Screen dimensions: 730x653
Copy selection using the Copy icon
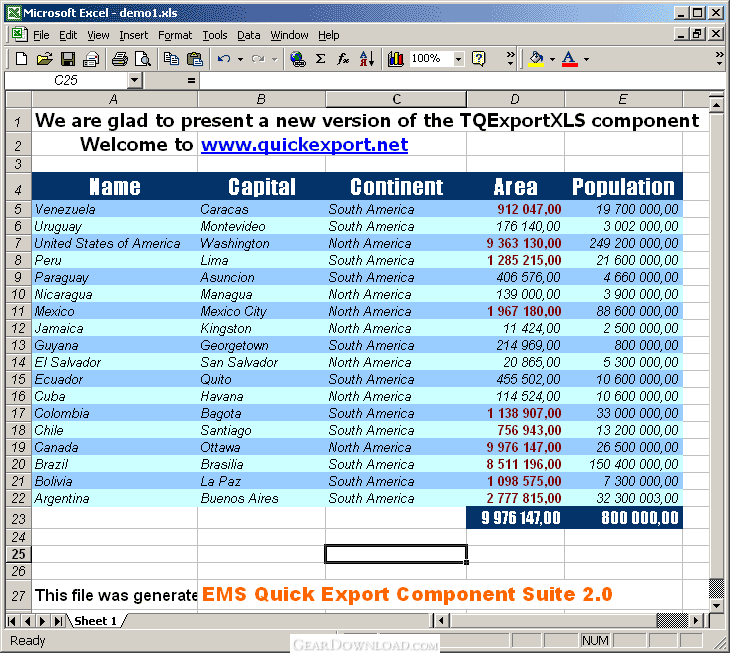click(171, 59)
